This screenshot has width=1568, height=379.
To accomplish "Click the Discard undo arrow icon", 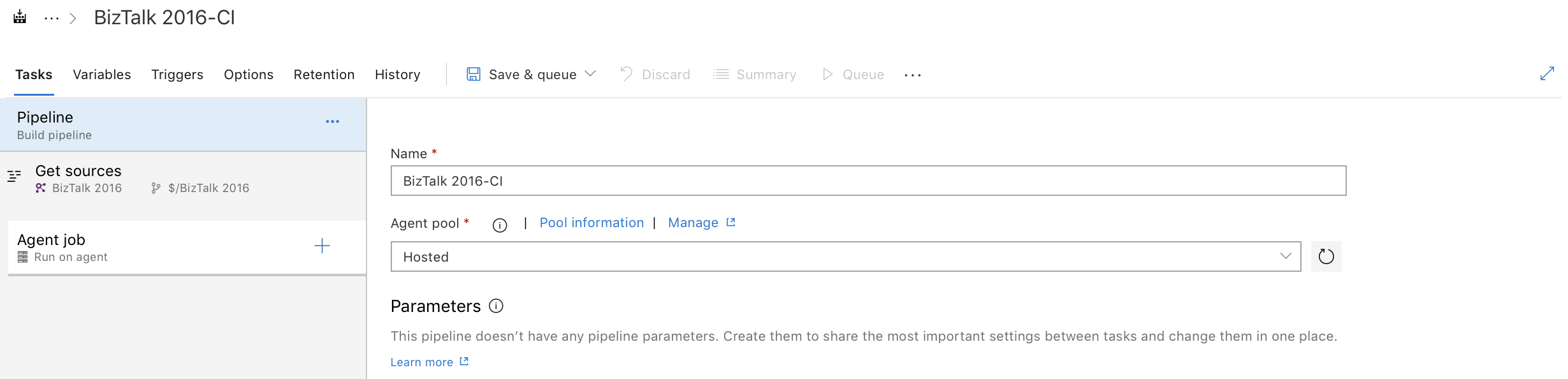I will coord(627,74).
